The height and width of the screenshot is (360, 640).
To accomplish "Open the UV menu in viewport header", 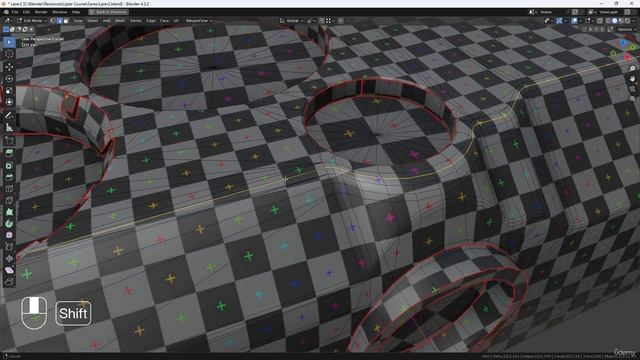I will click(x=176, y=21).
